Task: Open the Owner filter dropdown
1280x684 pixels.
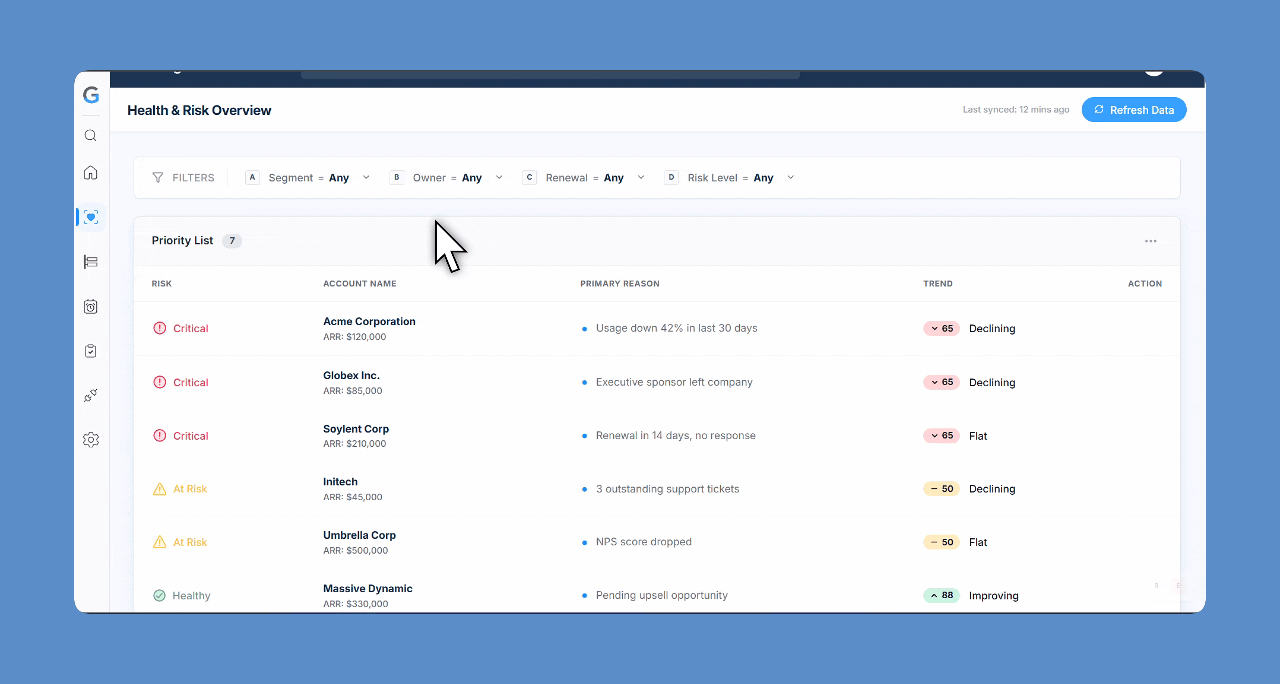Action: point(499,177)
